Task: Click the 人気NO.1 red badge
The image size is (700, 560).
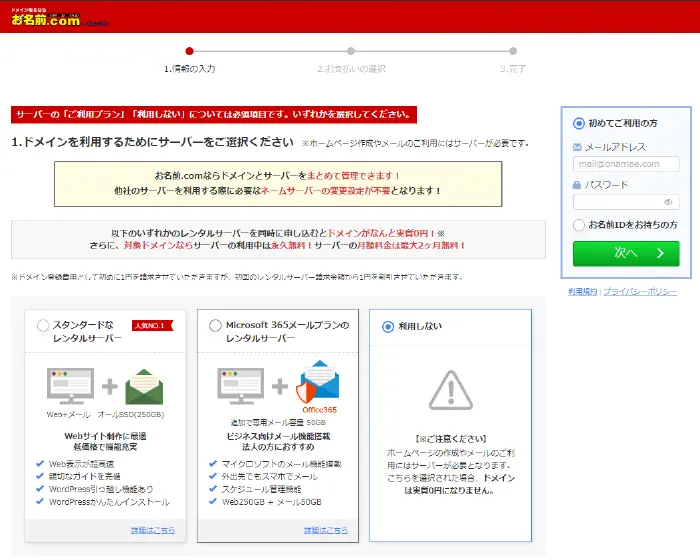Action: (152, 326)
